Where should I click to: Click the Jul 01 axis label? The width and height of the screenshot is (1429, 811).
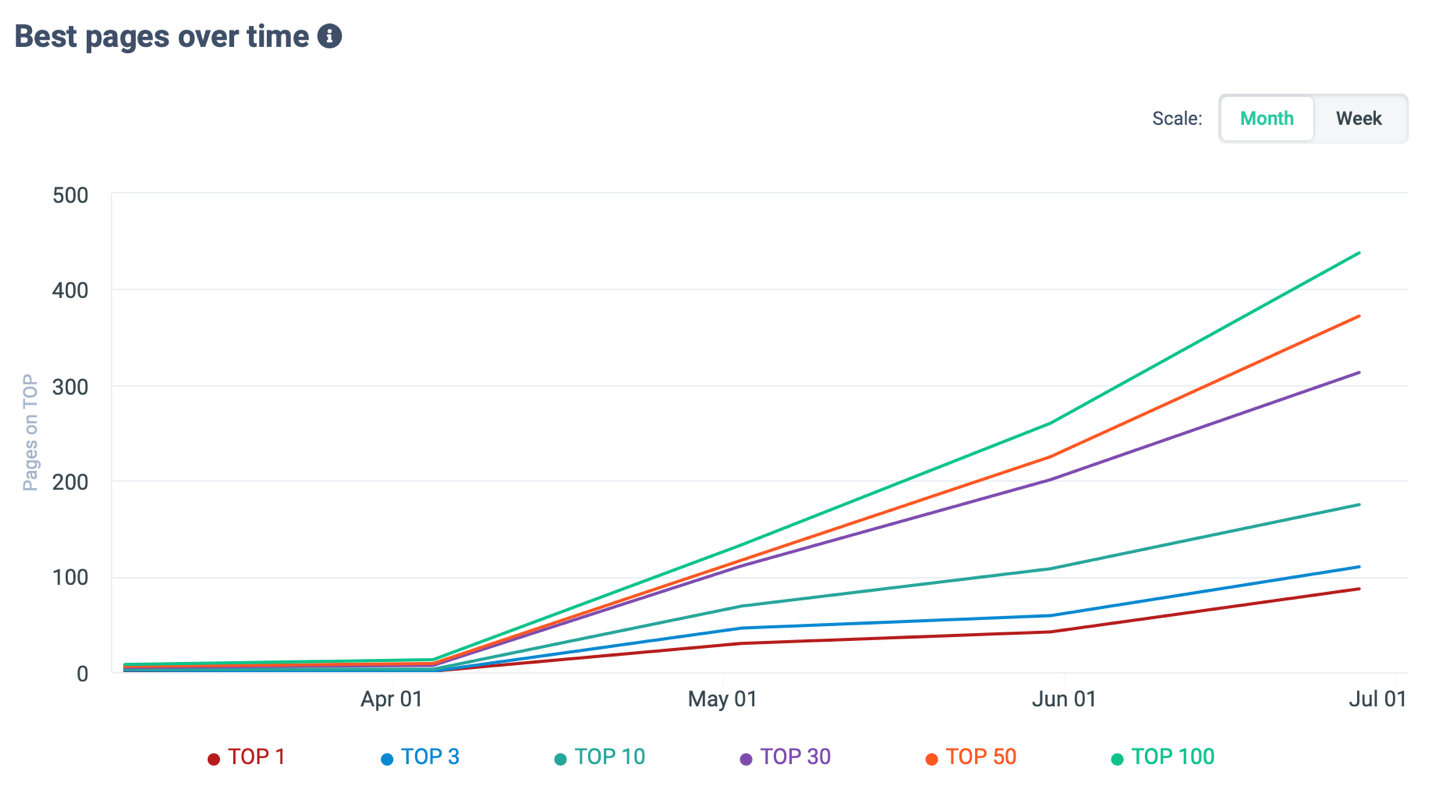pos(1377,699)
